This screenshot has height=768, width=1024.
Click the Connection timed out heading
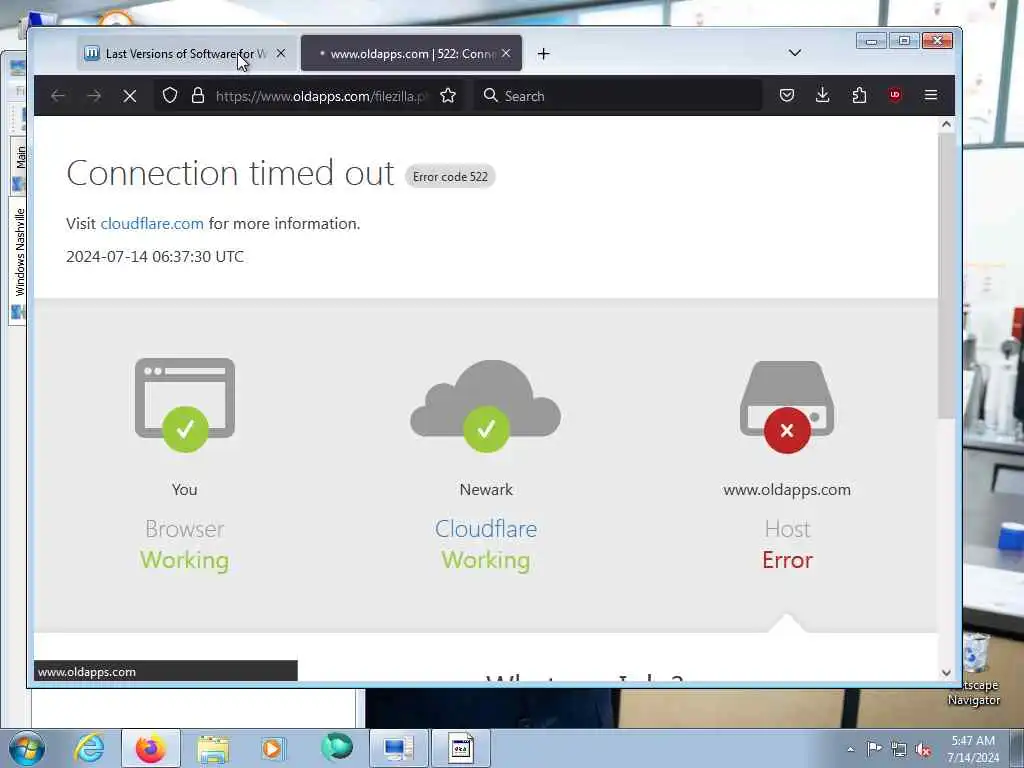pos(230,174)
